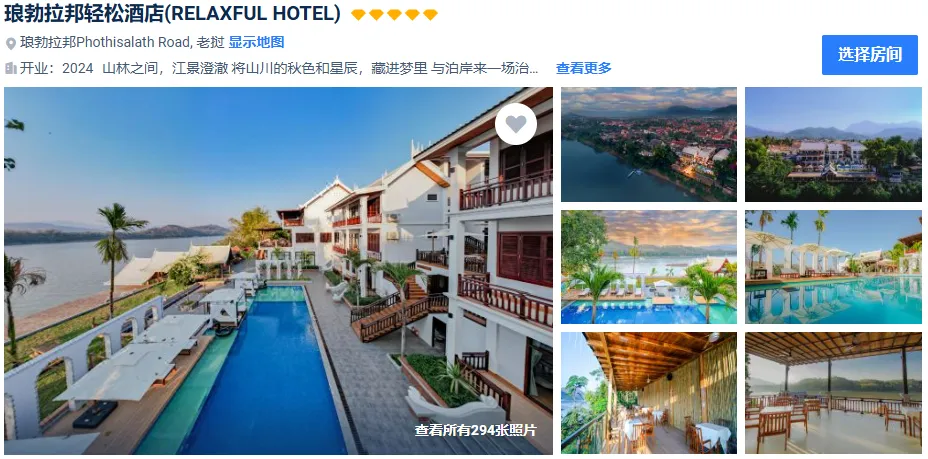Click the last gold diamond rating icon

(x=430, y=15)
